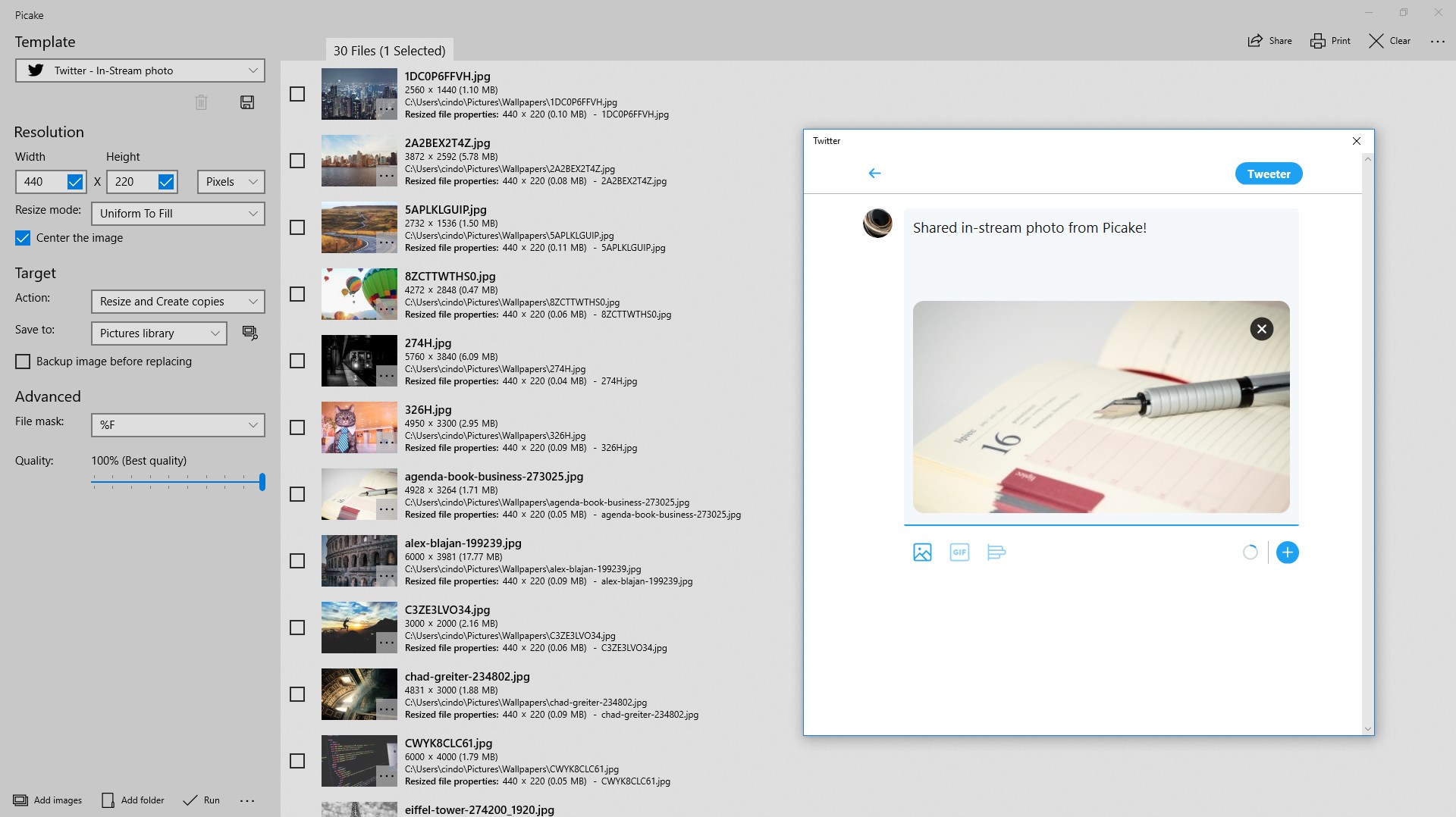
Task: Close the Twitter share dialog
Action: pos(1357,141)
